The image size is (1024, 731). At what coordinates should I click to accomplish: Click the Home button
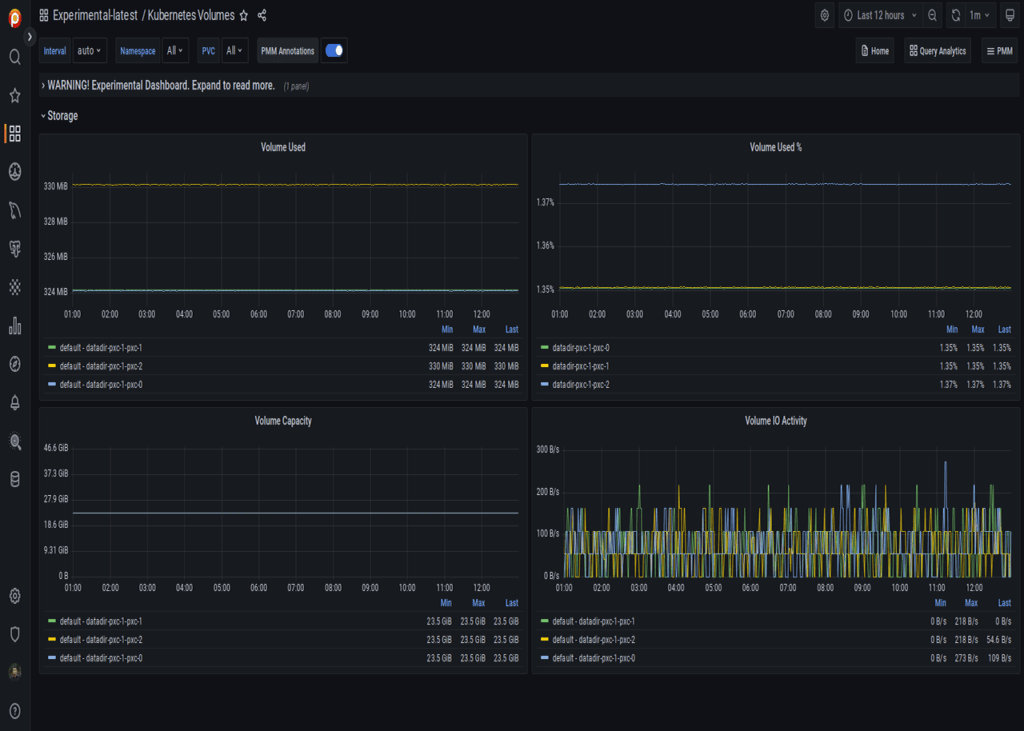pyautogui.click(x=874, y=50)
